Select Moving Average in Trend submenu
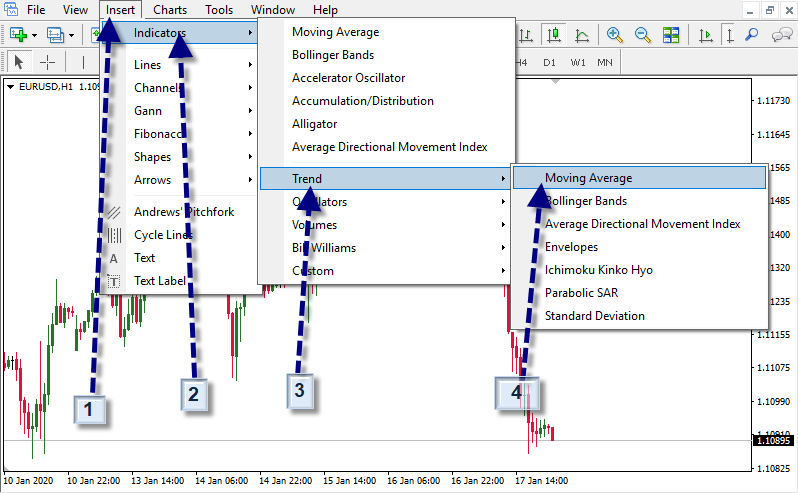Viewport: 798px width, 493px height. click(x=639, y=178)
